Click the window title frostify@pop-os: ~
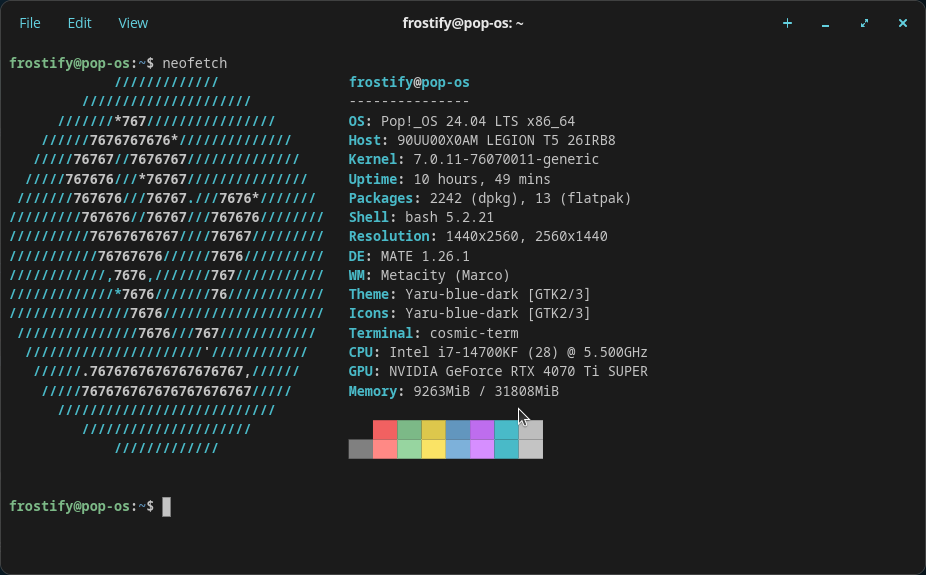The image size is (926, 575). 463,23
